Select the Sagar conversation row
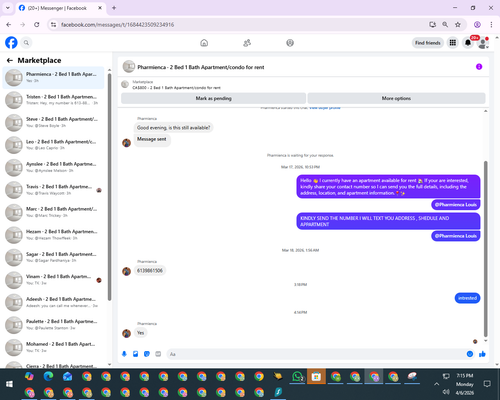Screen dimensions: 500x400 (x=53, y=257)
